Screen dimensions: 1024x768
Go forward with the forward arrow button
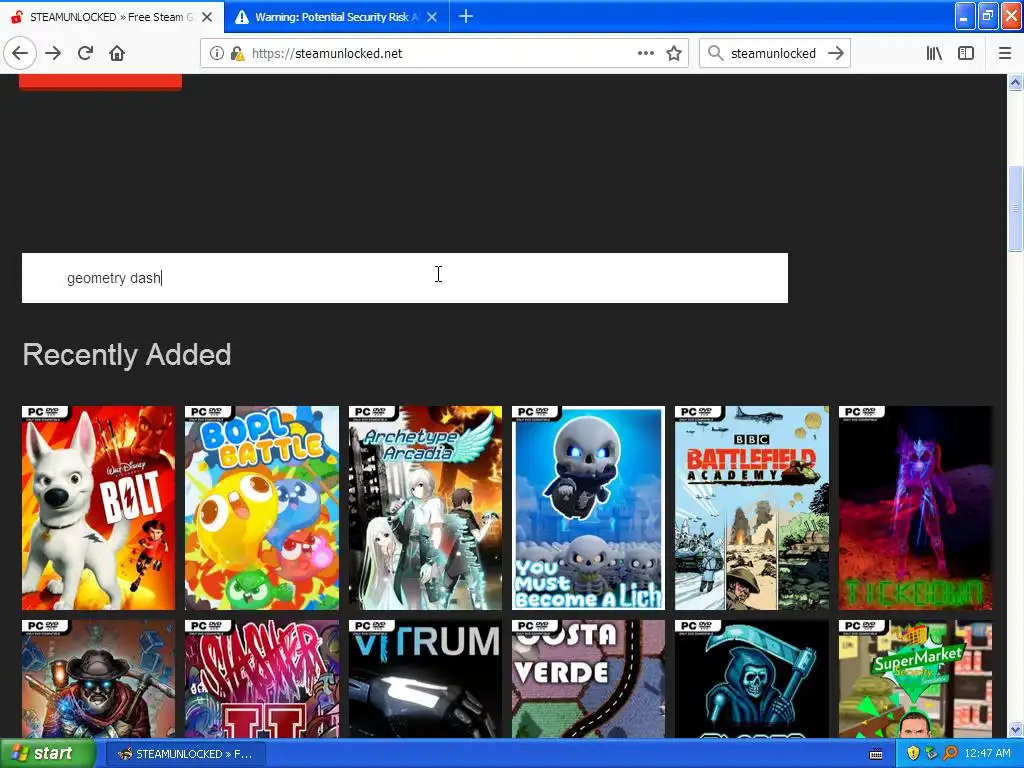pyautogui.click(x=53, y=54)
